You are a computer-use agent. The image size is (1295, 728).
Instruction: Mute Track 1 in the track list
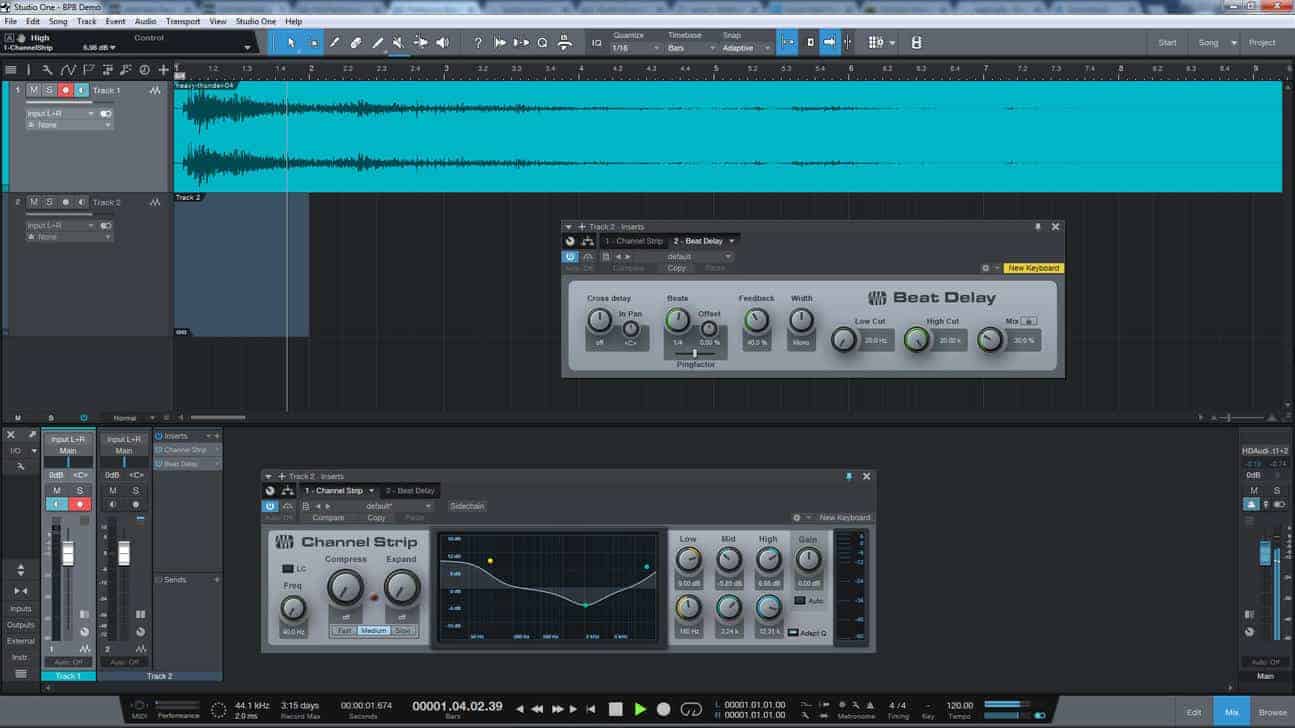33,90
